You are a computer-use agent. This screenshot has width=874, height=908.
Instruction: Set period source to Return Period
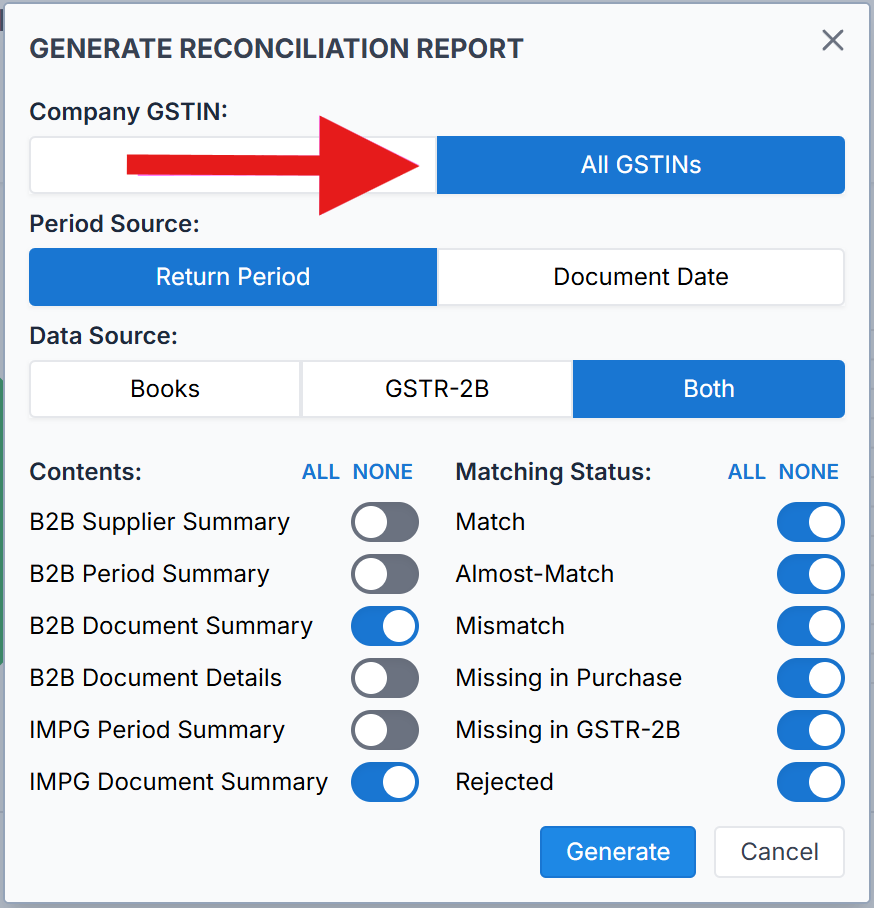233,277
